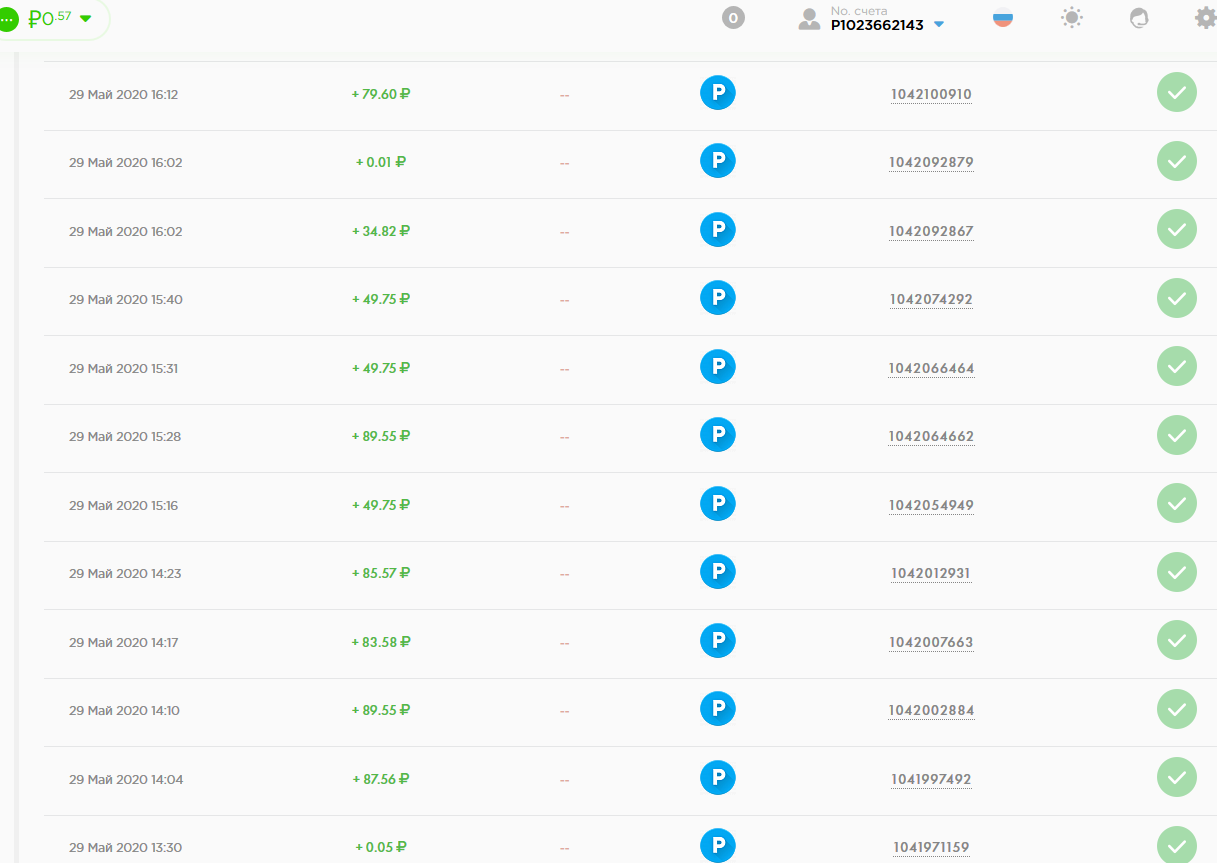This screenshot has height=863, width=1217.
Task: Click green checkmark status for 15:40 transaction
Action: pyautogui.click(x=1176, y=298)
